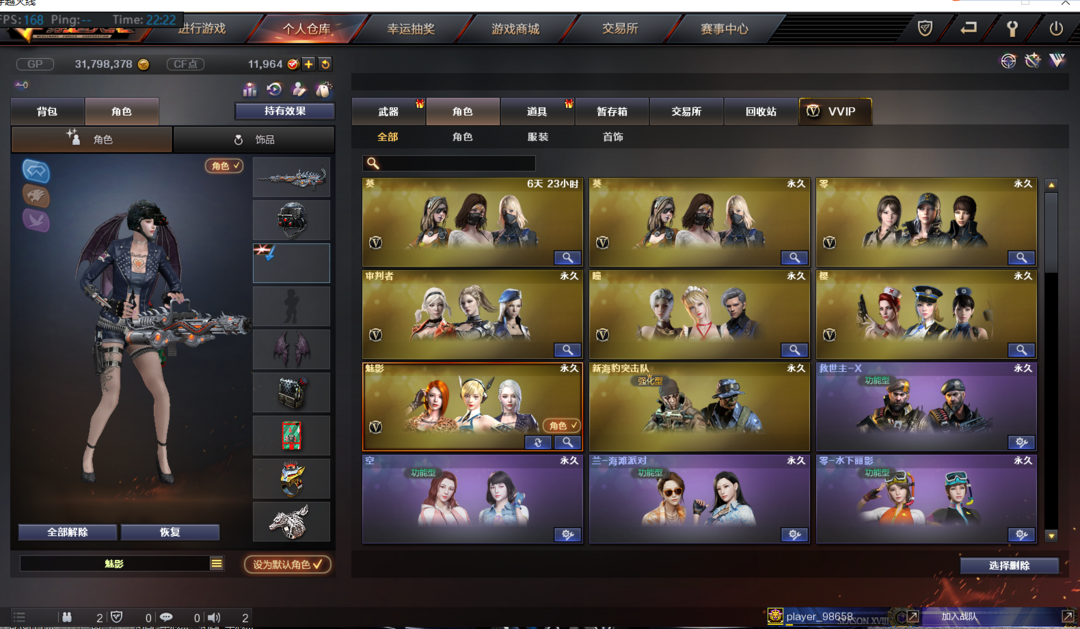Filter by 服装 sub-tab
The image size is (1080, 629).
pos(537,137)
